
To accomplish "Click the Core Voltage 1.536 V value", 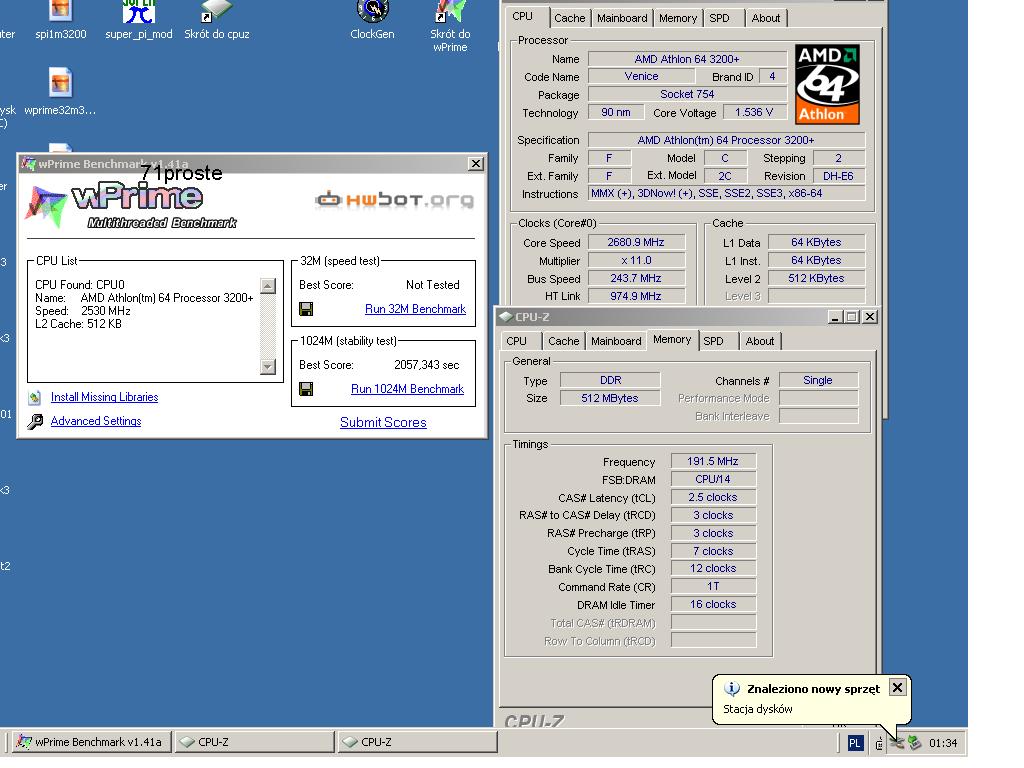I will tap(754, 112).
